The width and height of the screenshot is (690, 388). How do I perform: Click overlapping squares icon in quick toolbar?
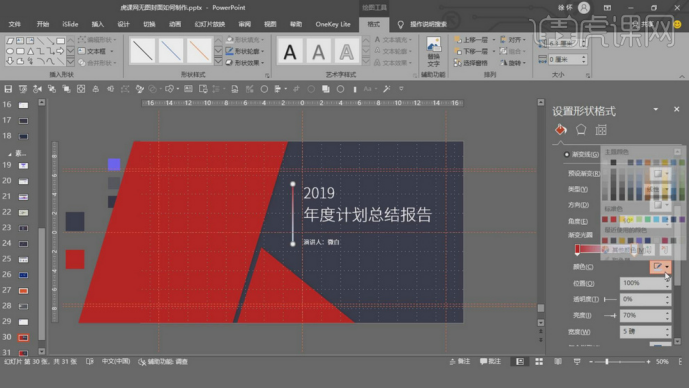tap(326, 89)
